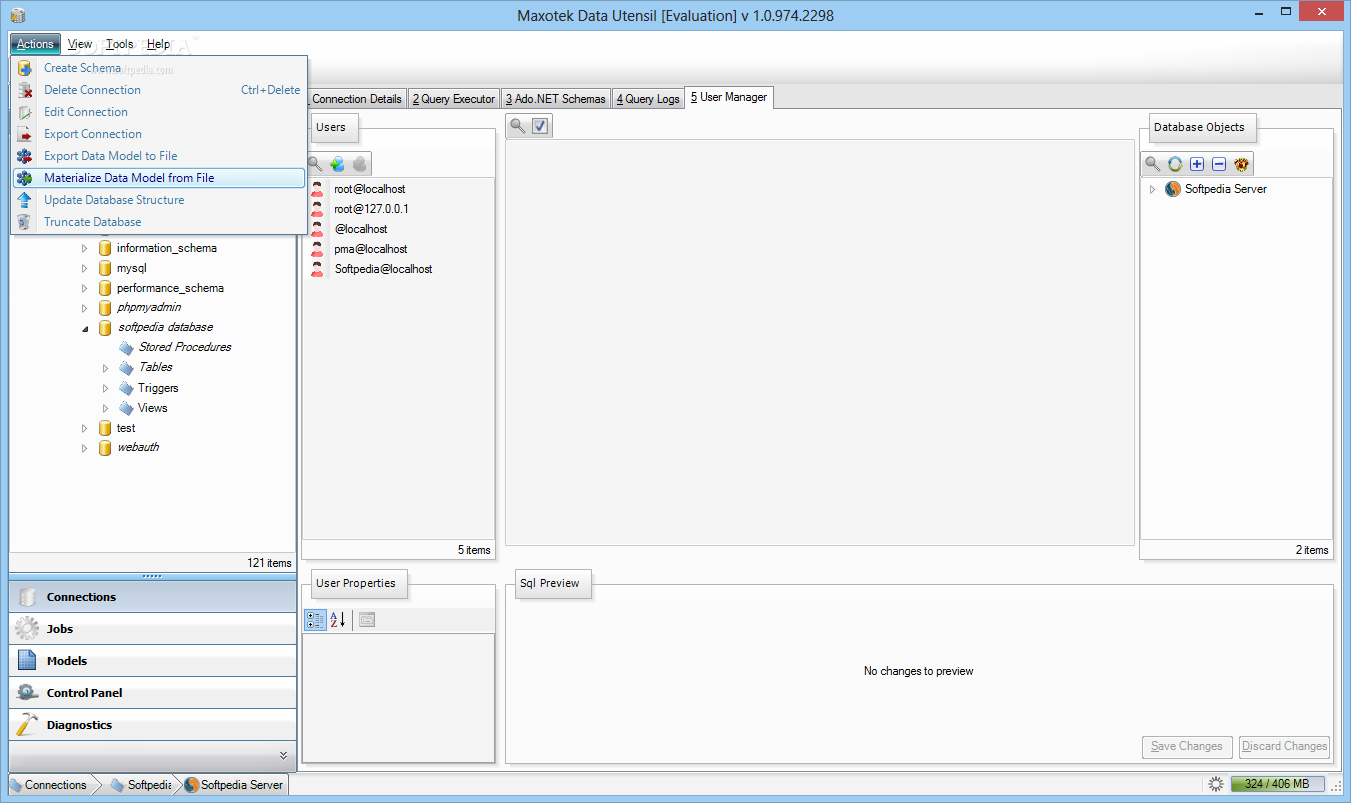
Task: Open the Diagnostics section
Action: coord(153,725)
